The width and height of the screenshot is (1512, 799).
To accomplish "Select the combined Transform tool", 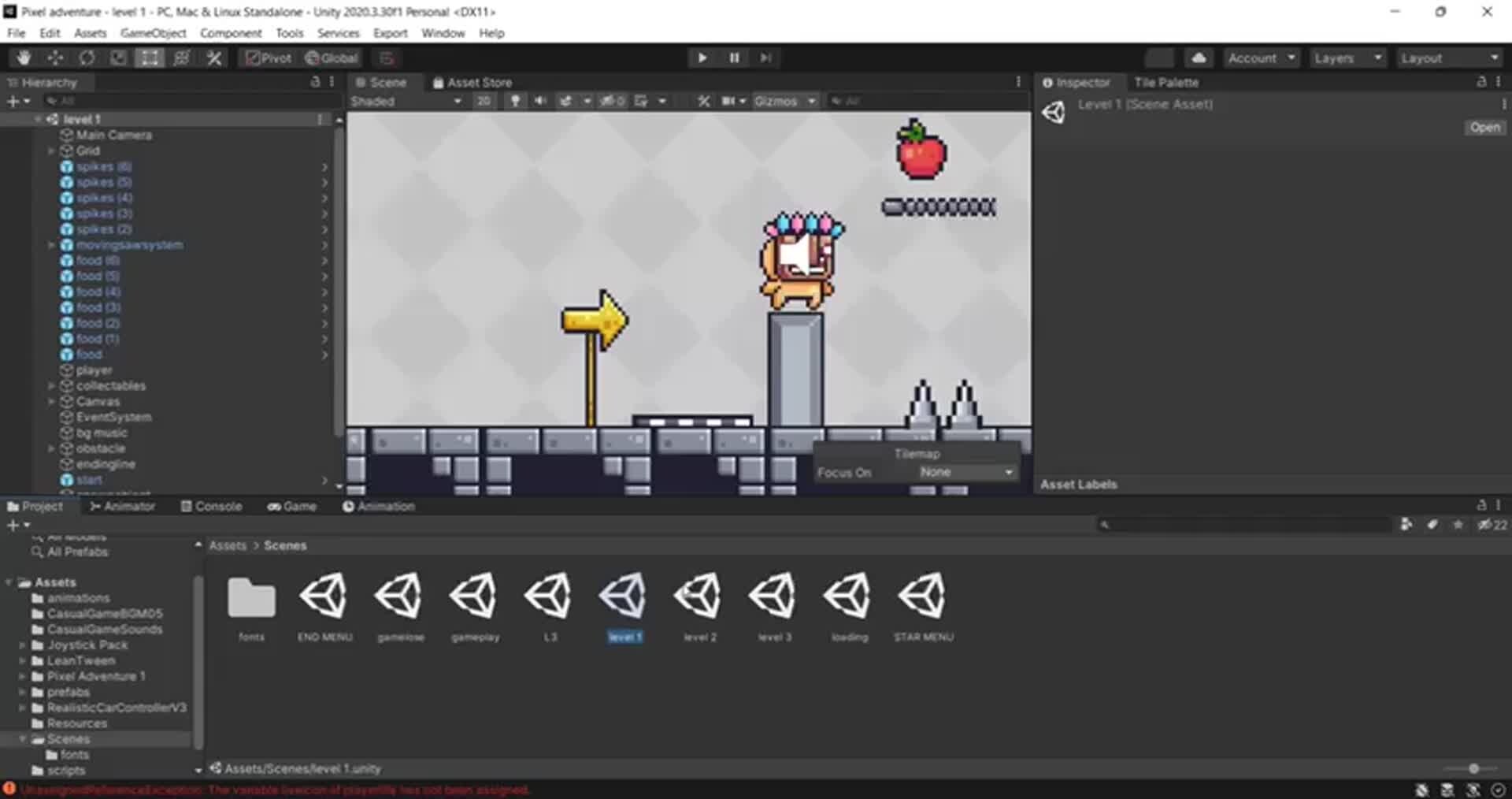I will [x=181, y=58].
